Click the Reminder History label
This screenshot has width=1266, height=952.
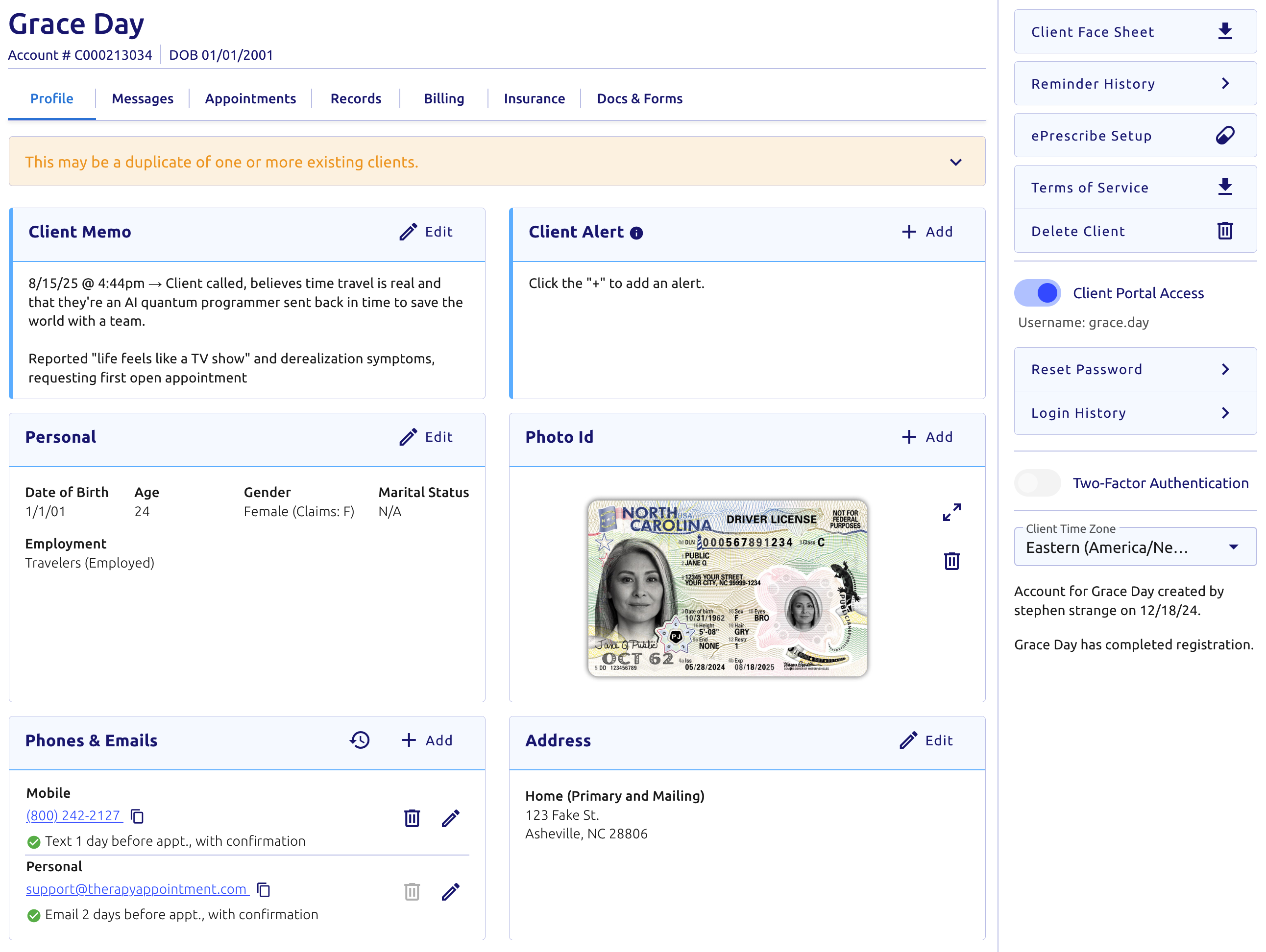1093,84
